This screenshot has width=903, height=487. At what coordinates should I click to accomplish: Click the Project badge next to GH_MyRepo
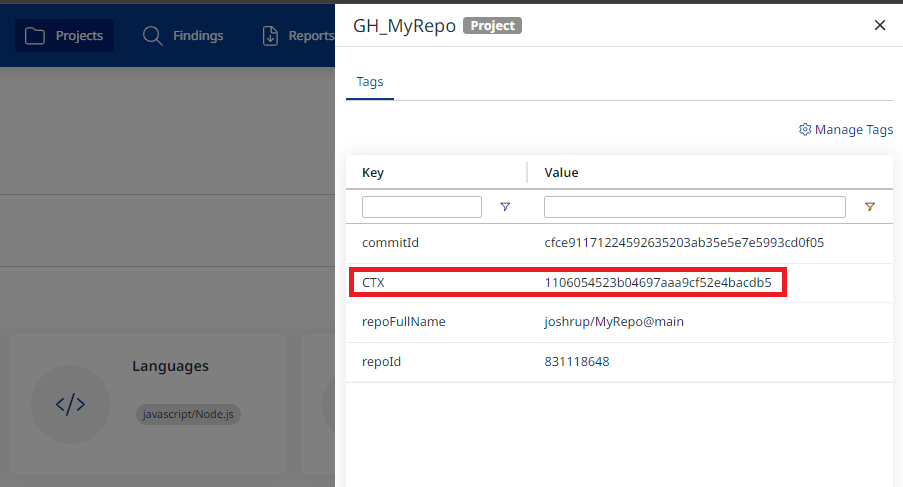(492, 26)
